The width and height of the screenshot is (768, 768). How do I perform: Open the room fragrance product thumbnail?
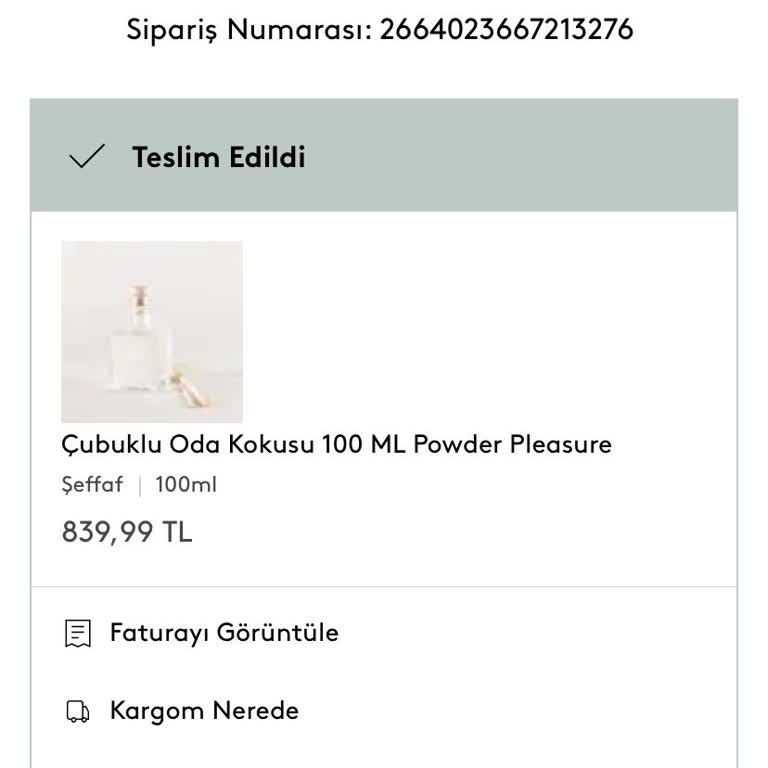click(x=152, y=331)
